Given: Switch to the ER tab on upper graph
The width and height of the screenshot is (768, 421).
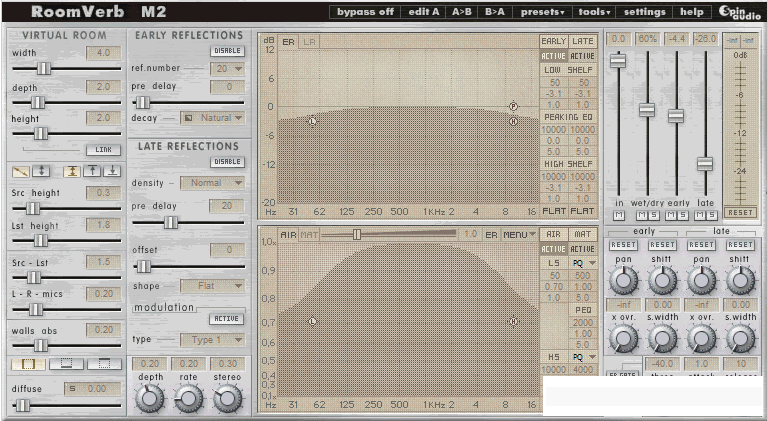Looking at the screenshot, I should click(x=288, y=42).
